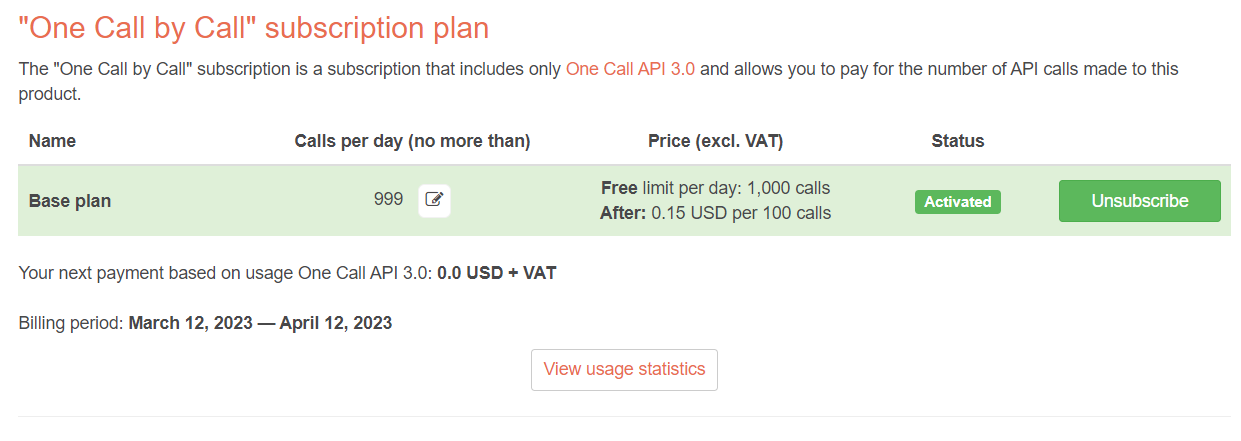Image resolution: width=1241 pixels, height=441 pixels.
Task: Click the Price (excl. VAT) column header
Action: tap(715, 141)
